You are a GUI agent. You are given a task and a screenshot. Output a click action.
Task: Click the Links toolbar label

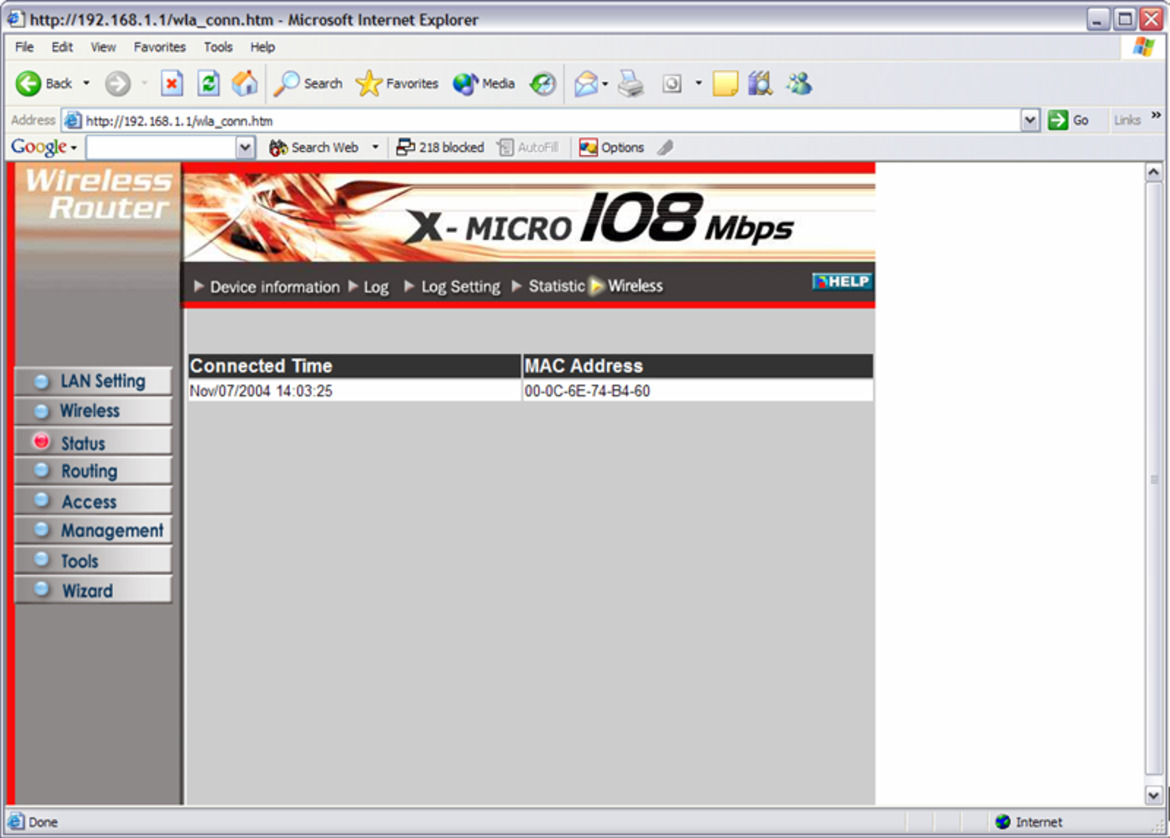point(1127,120)
